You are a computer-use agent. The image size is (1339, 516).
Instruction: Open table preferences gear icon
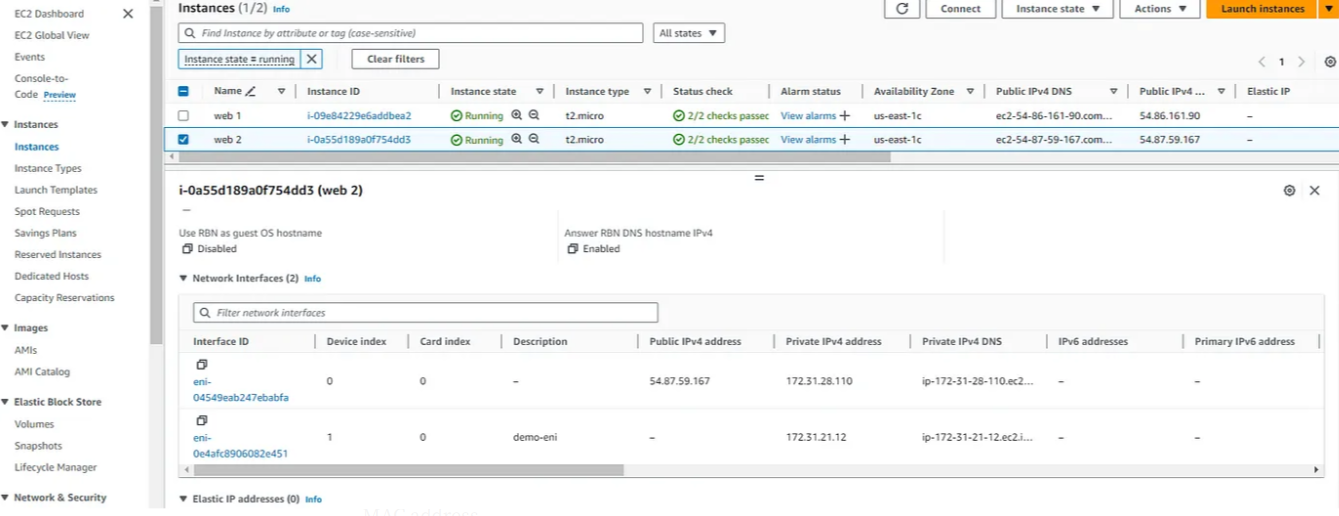[1329, 61]
